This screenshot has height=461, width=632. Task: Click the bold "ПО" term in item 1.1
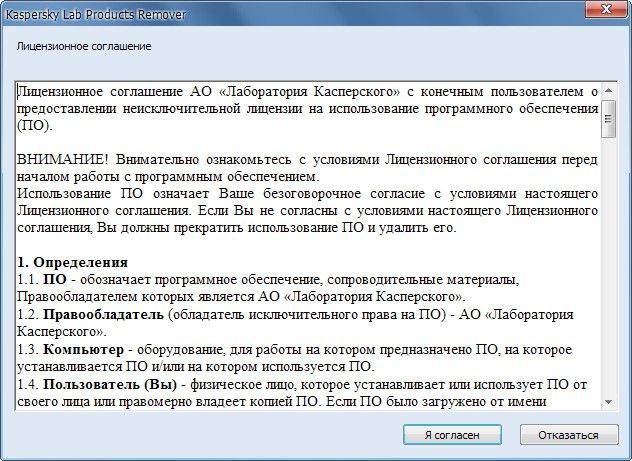click(x=55, y=280)
